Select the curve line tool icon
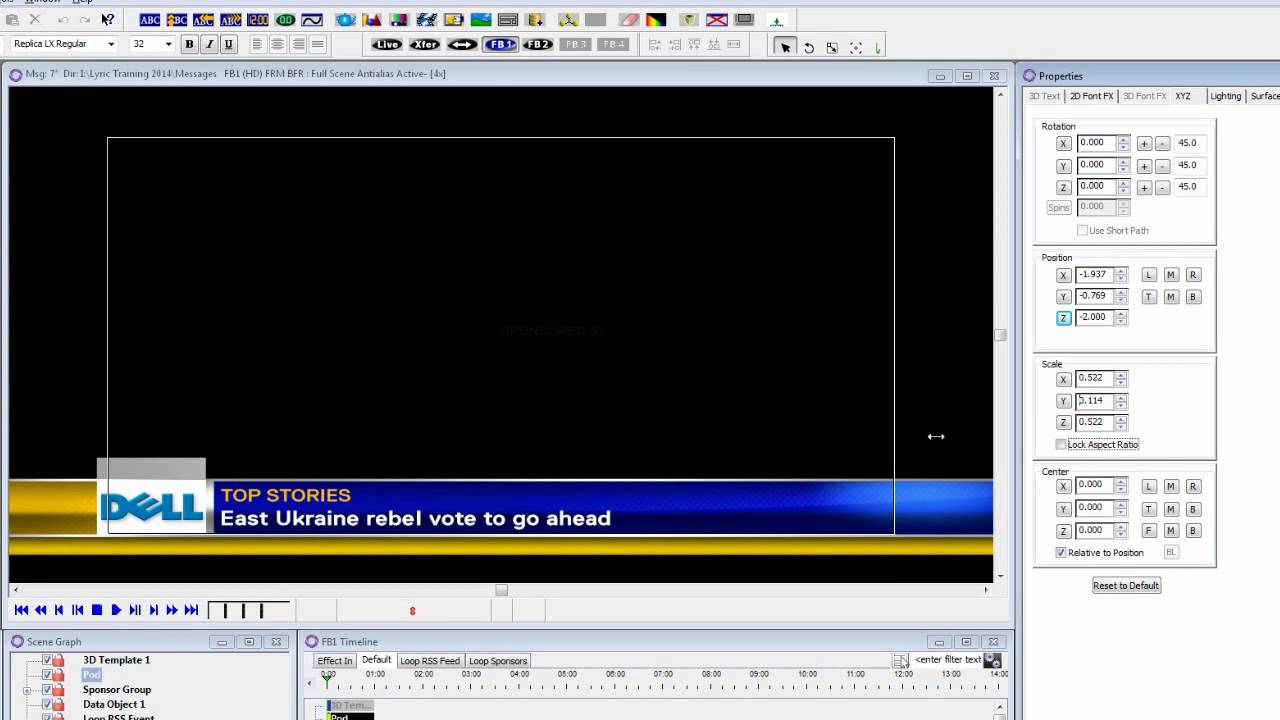Image resolution: width=1280 pixels, height=720 pixels. (x=312, y=19)
